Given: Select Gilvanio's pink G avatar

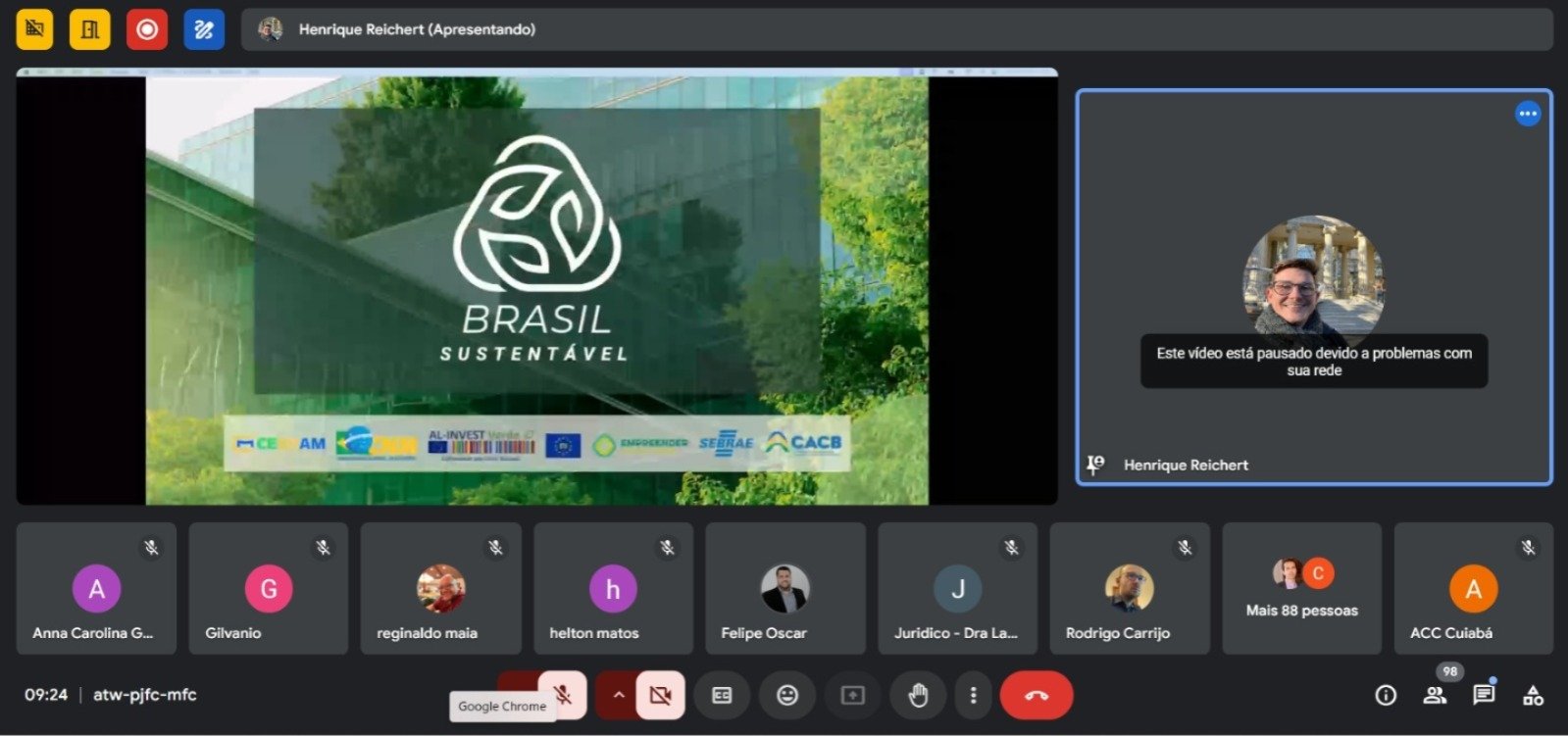Looking at the screenshot, I should click(269, 589).
